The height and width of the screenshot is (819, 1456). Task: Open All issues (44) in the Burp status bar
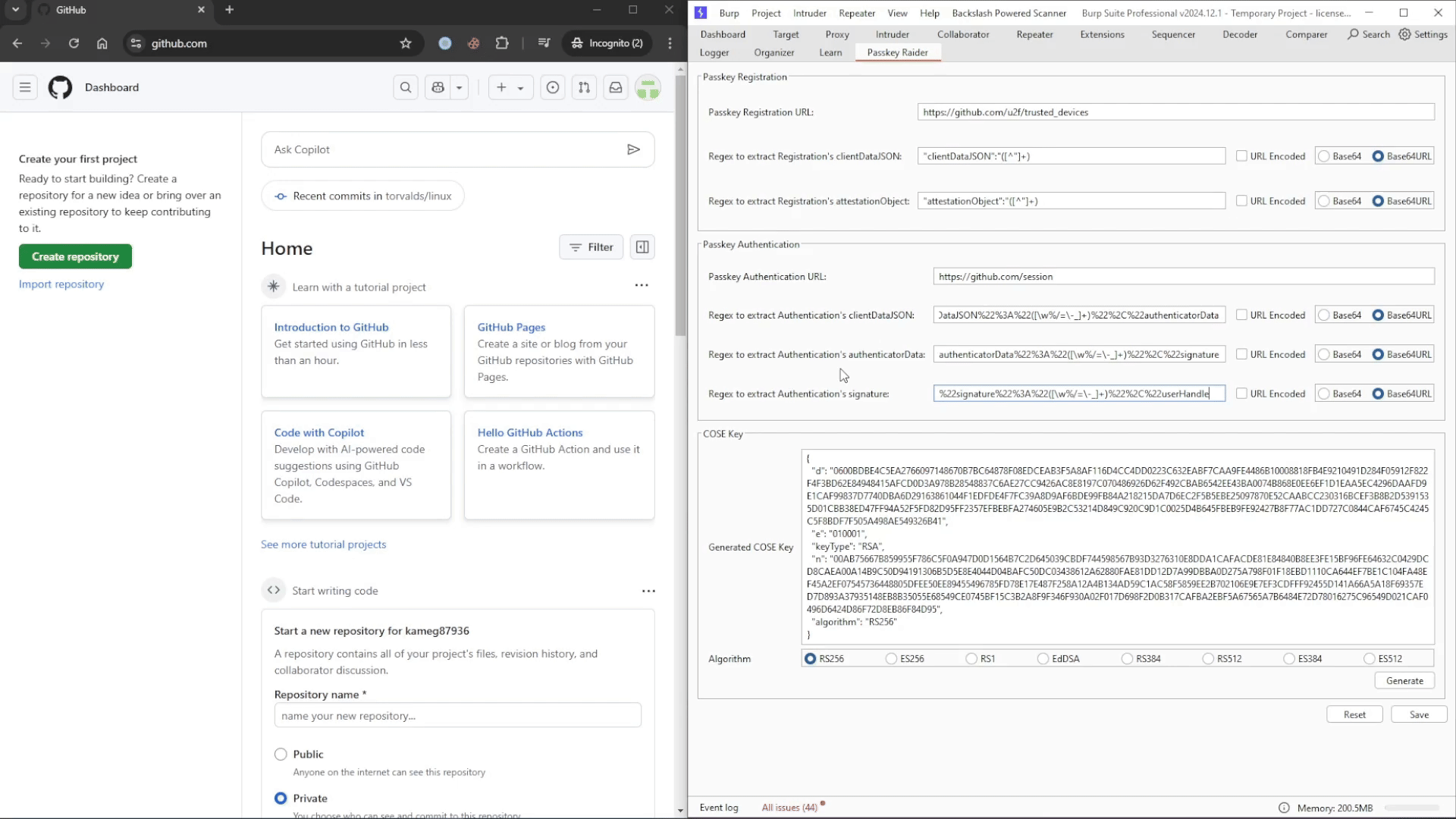(x=789, y=808)
